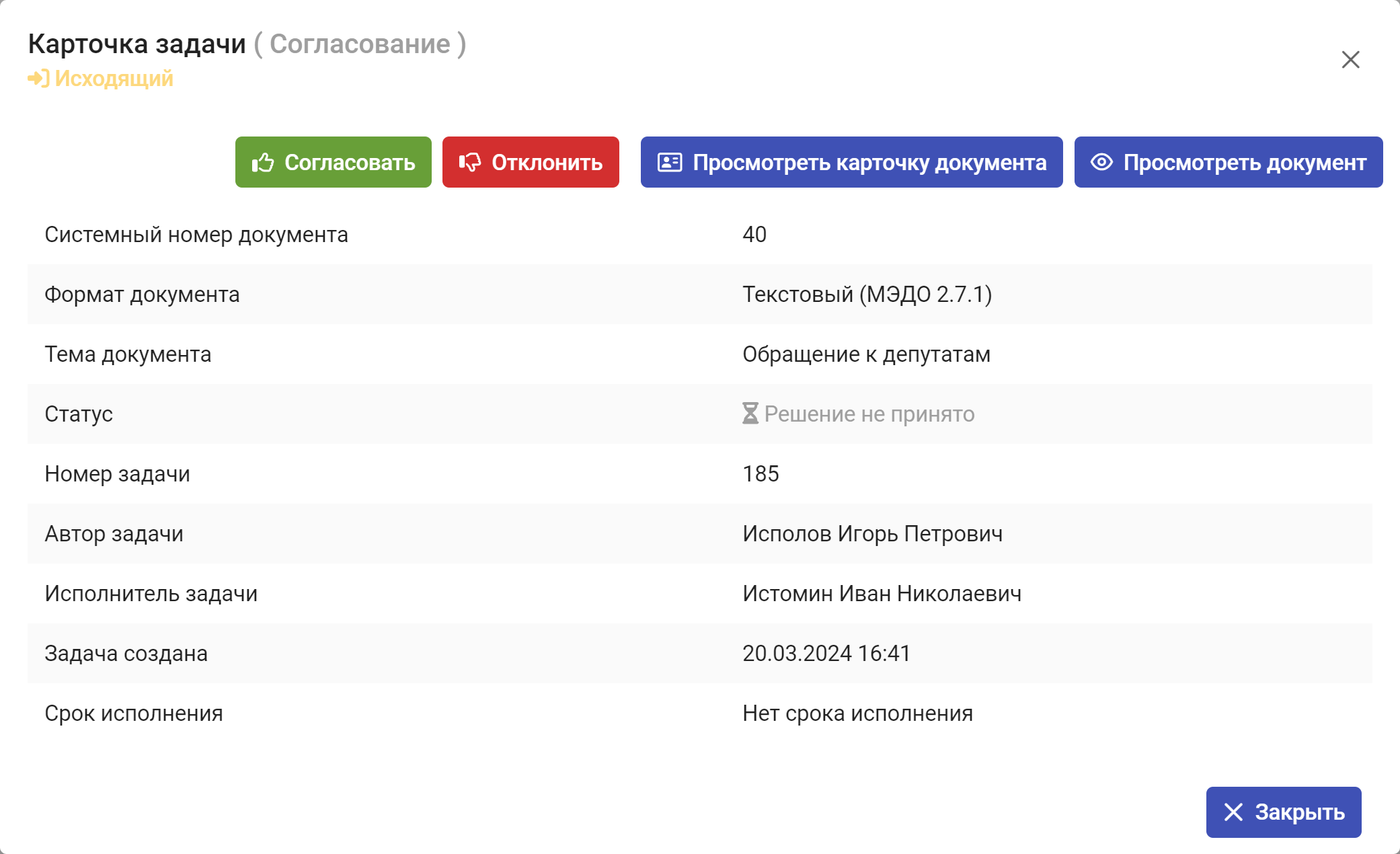Approve the task with Согласовать label
The image size is (1400, 854).
[350, 162]
